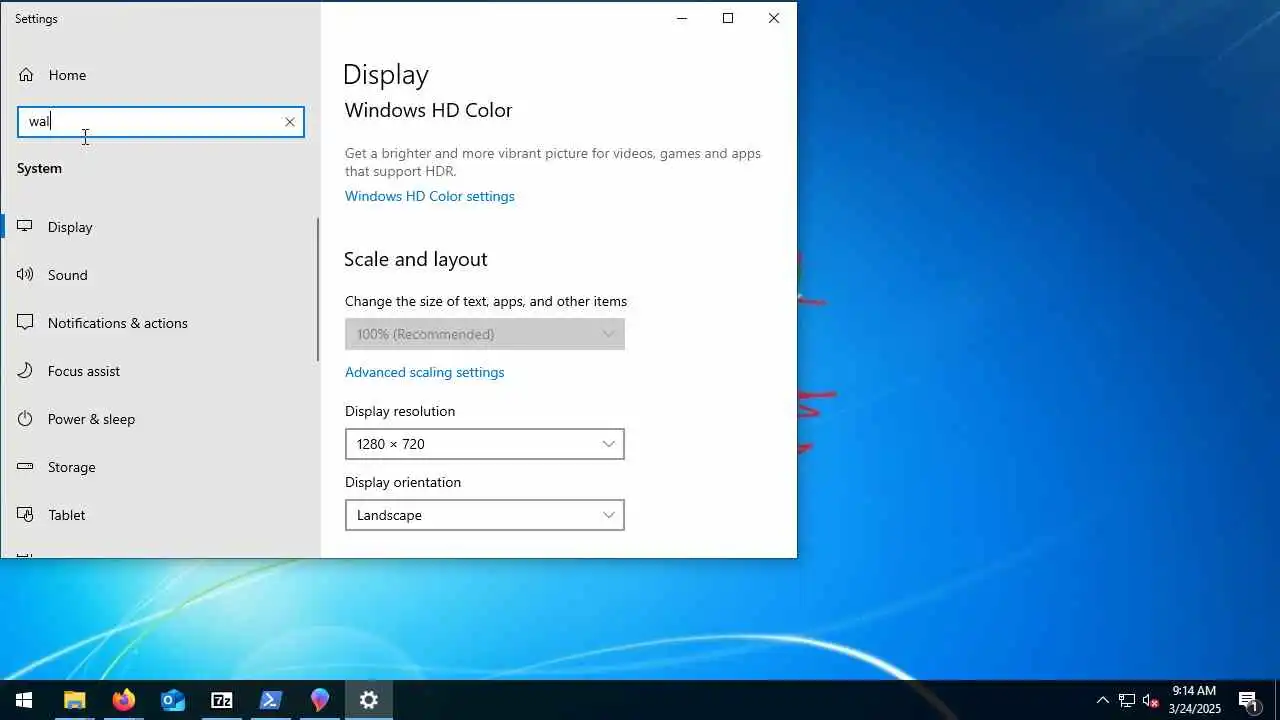Open the Display resolution dropdown
The image size is (1280, 720).
485,444
